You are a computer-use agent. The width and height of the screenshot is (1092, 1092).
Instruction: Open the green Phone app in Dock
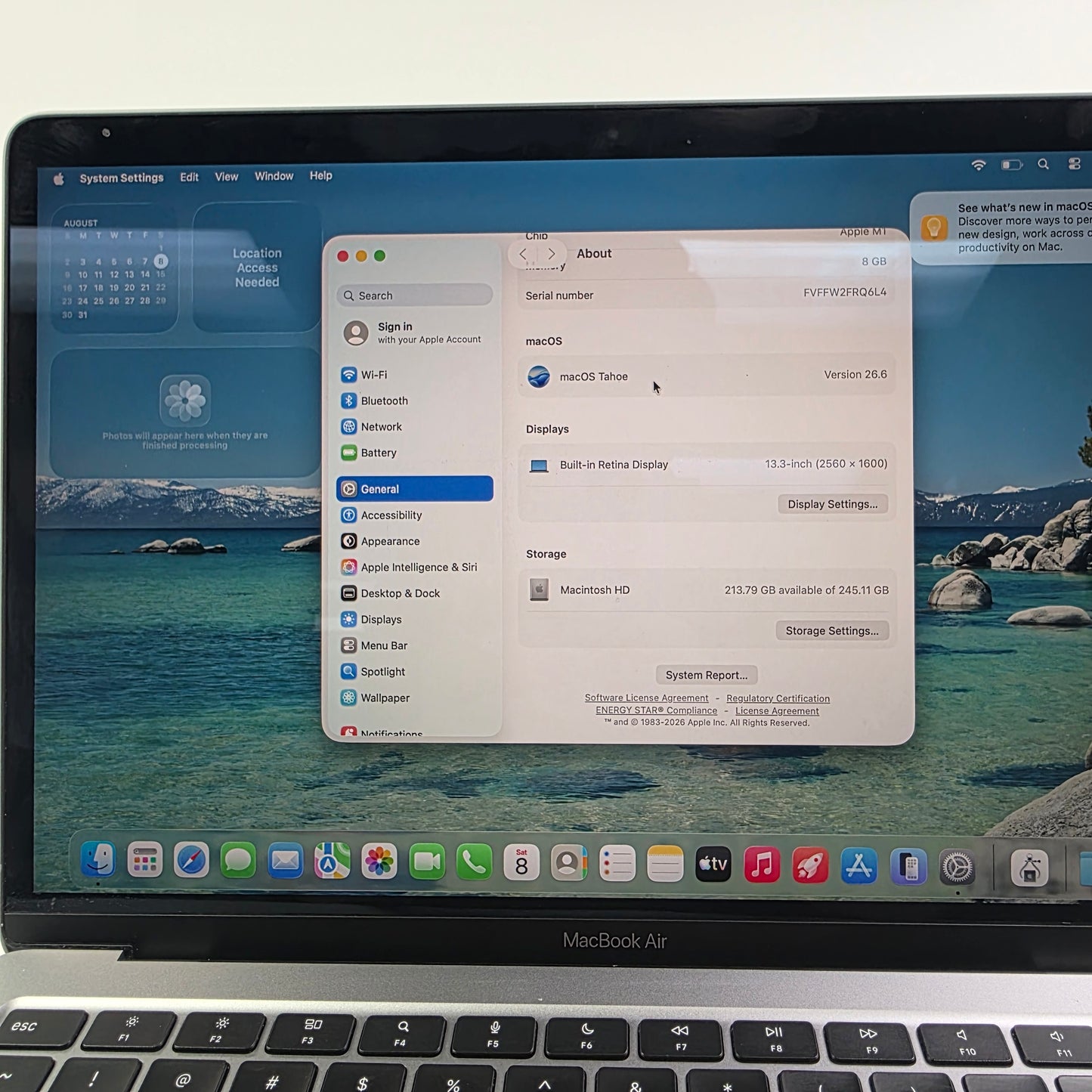click(474, 863)
